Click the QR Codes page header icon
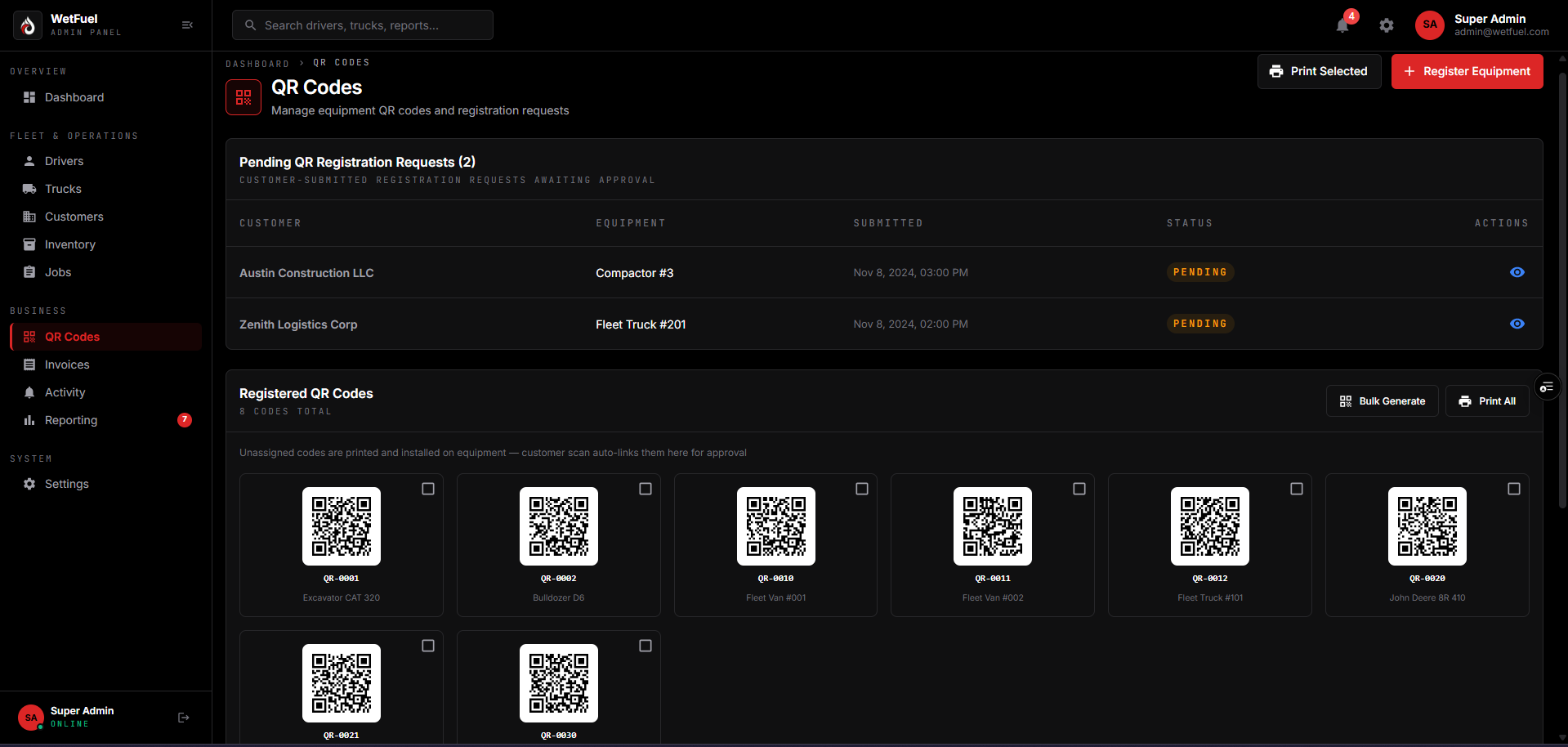The height and width of the screenshot is (747, 1568). coord(243,97)
